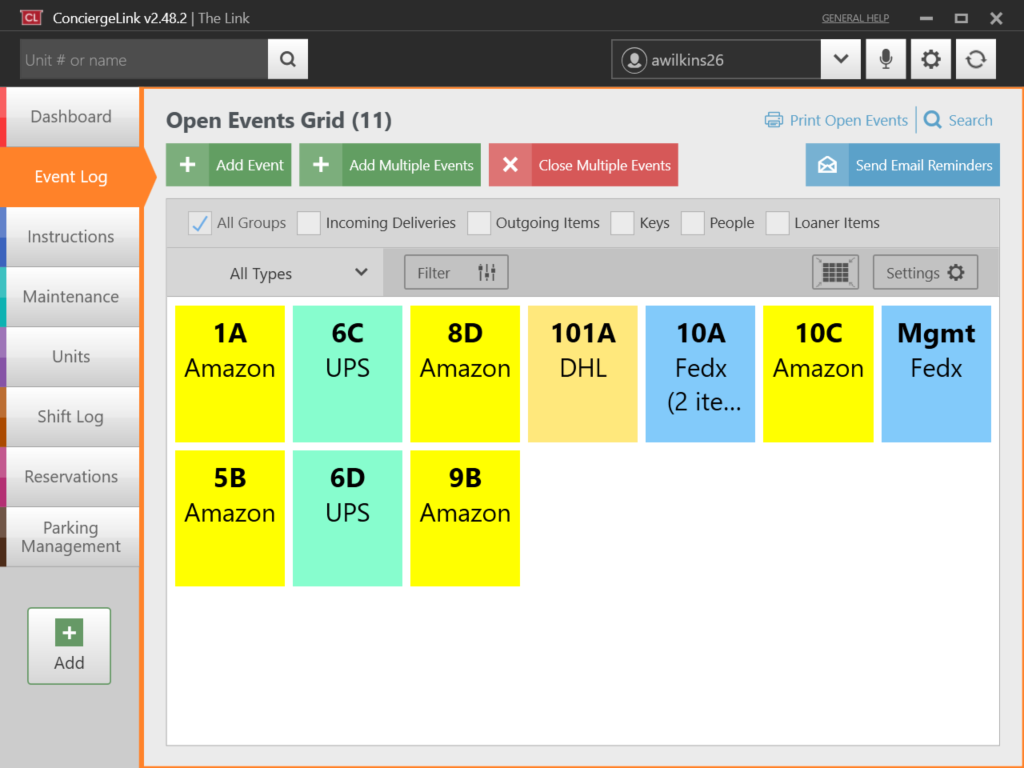Click the search magnifier button in the top bar

click(287, 59)
